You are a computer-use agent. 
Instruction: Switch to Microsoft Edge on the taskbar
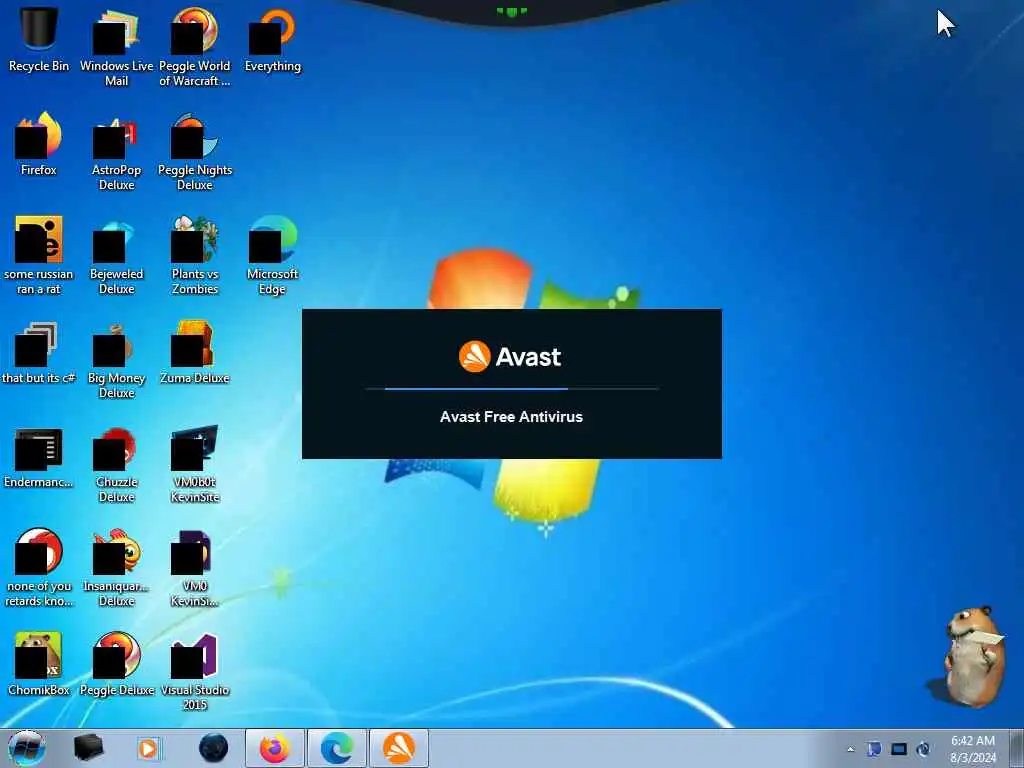(x=337, y=748)
